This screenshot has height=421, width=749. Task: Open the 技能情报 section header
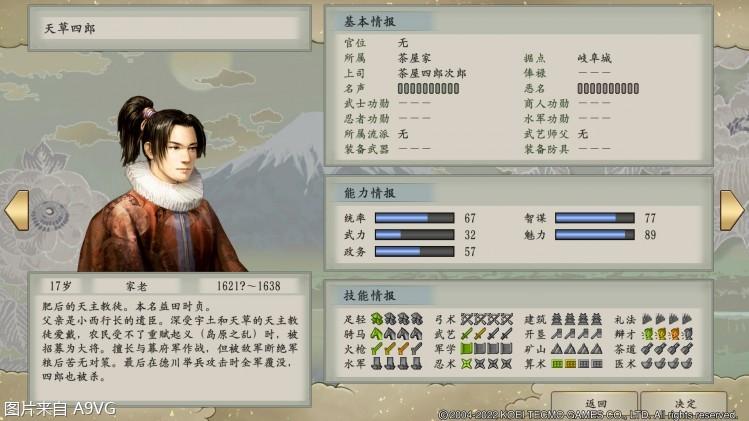point(370,295)
